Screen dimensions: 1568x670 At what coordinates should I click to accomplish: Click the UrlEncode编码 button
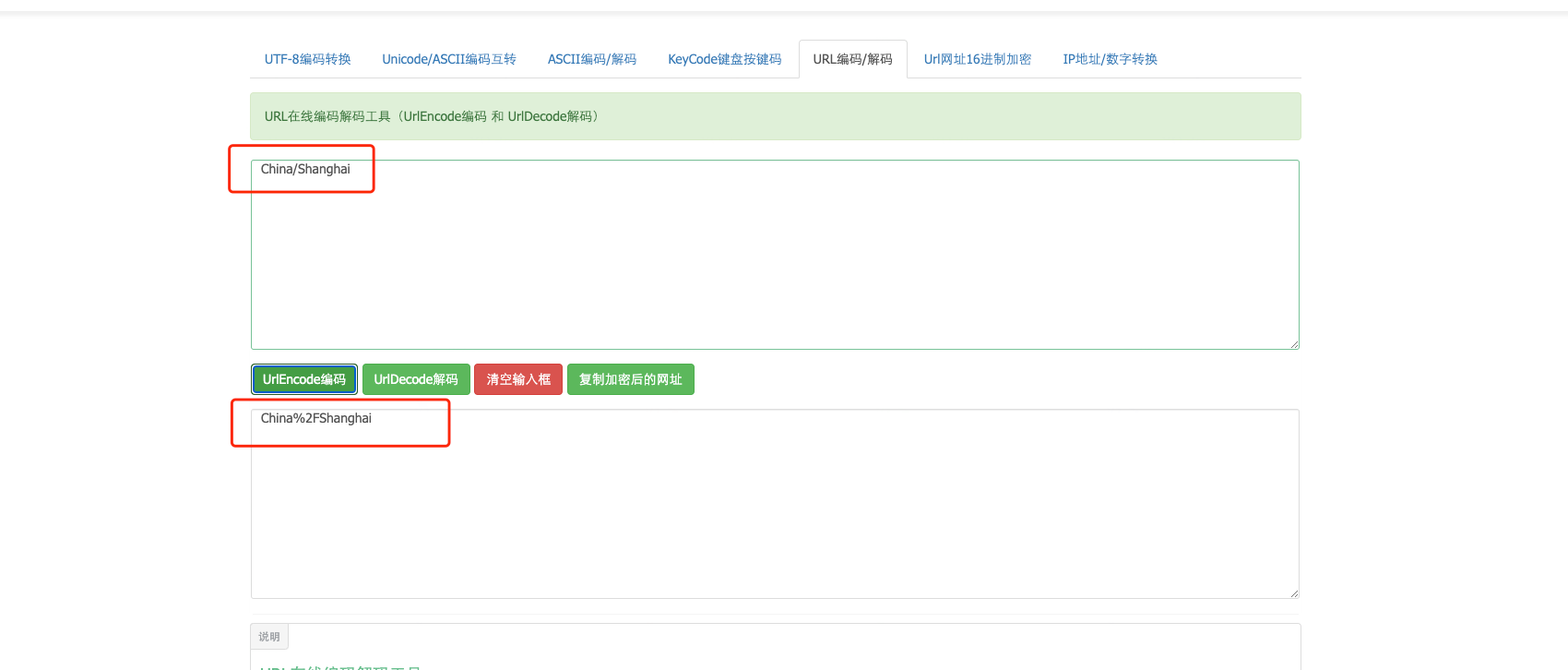pyautogui.click(x=304, y=379)
